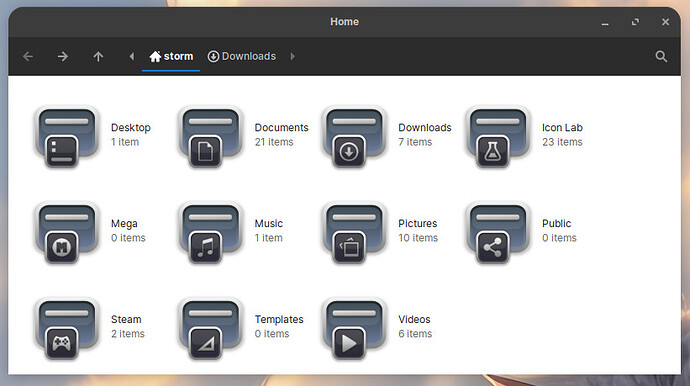Click the 'Desktop' folder name label

[x=131, y=128]
